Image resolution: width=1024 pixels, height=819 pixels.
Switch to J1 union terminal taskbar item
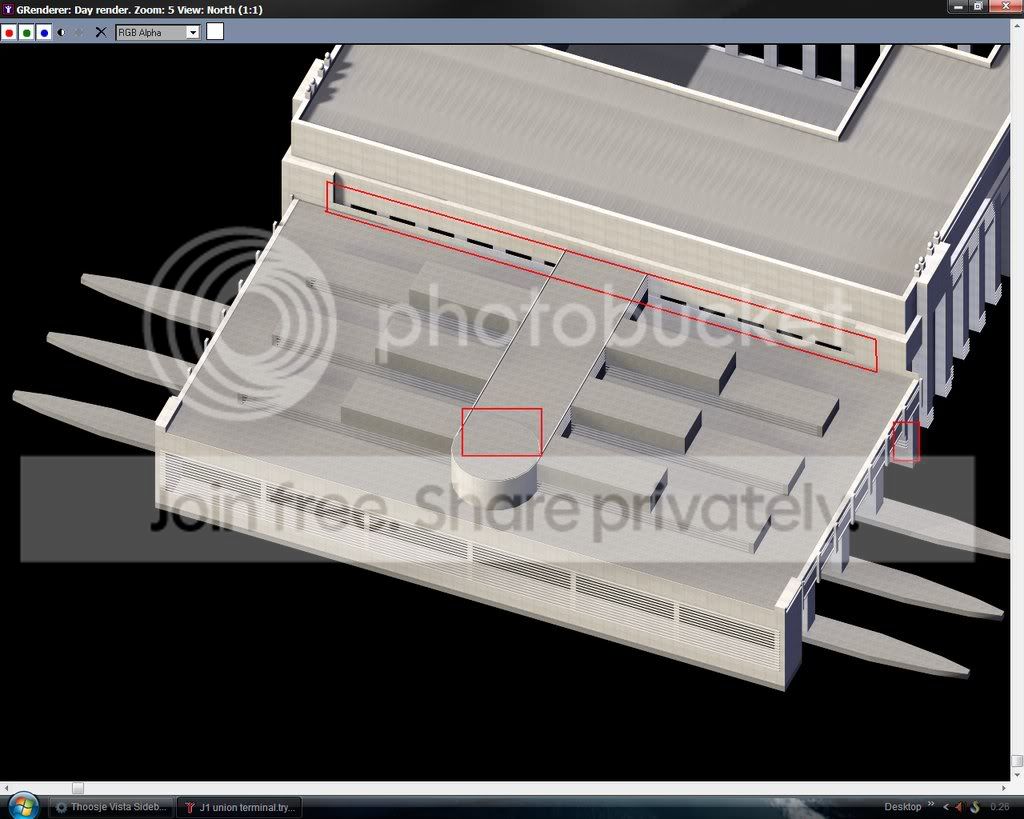240,807
